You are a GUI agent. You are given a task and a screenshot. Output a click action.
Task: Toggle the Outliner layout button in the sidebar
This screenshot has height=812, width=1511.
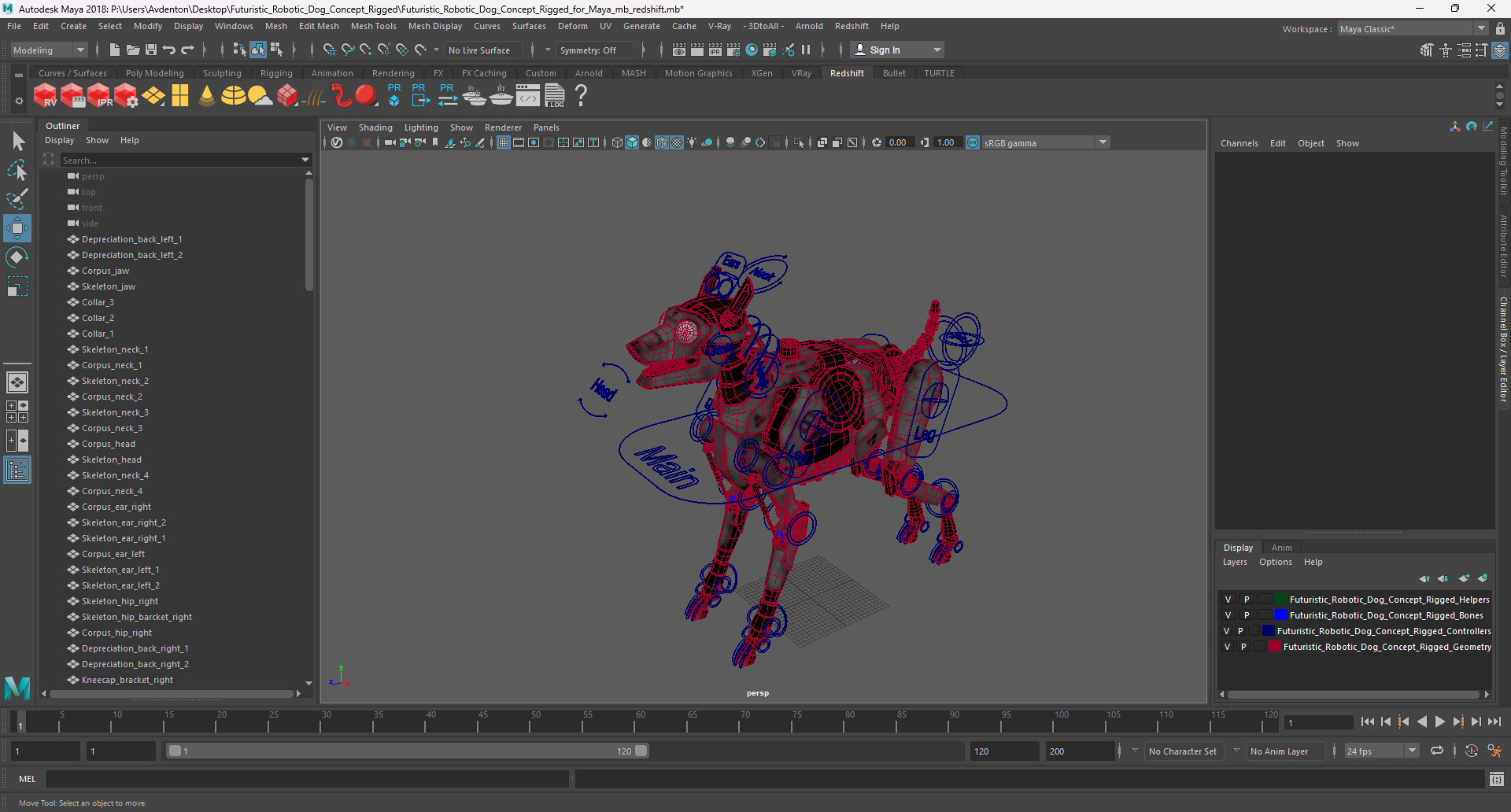17,471
